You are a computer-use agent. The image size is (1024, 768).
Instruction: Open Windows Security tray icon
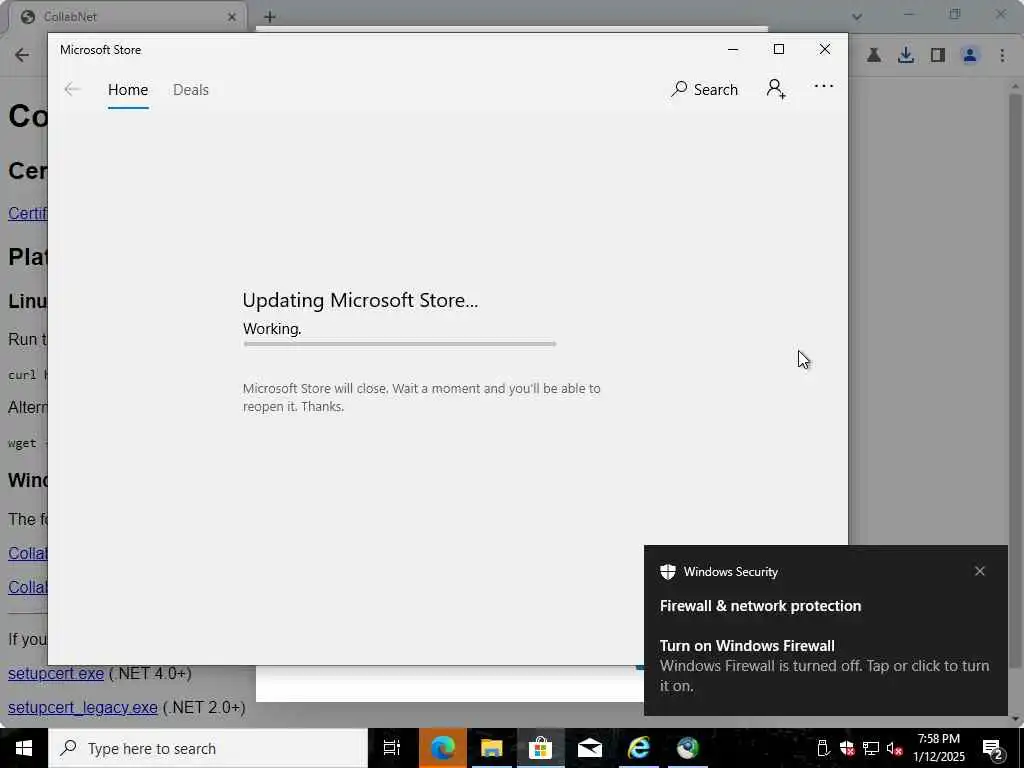[x=847, y=748]
